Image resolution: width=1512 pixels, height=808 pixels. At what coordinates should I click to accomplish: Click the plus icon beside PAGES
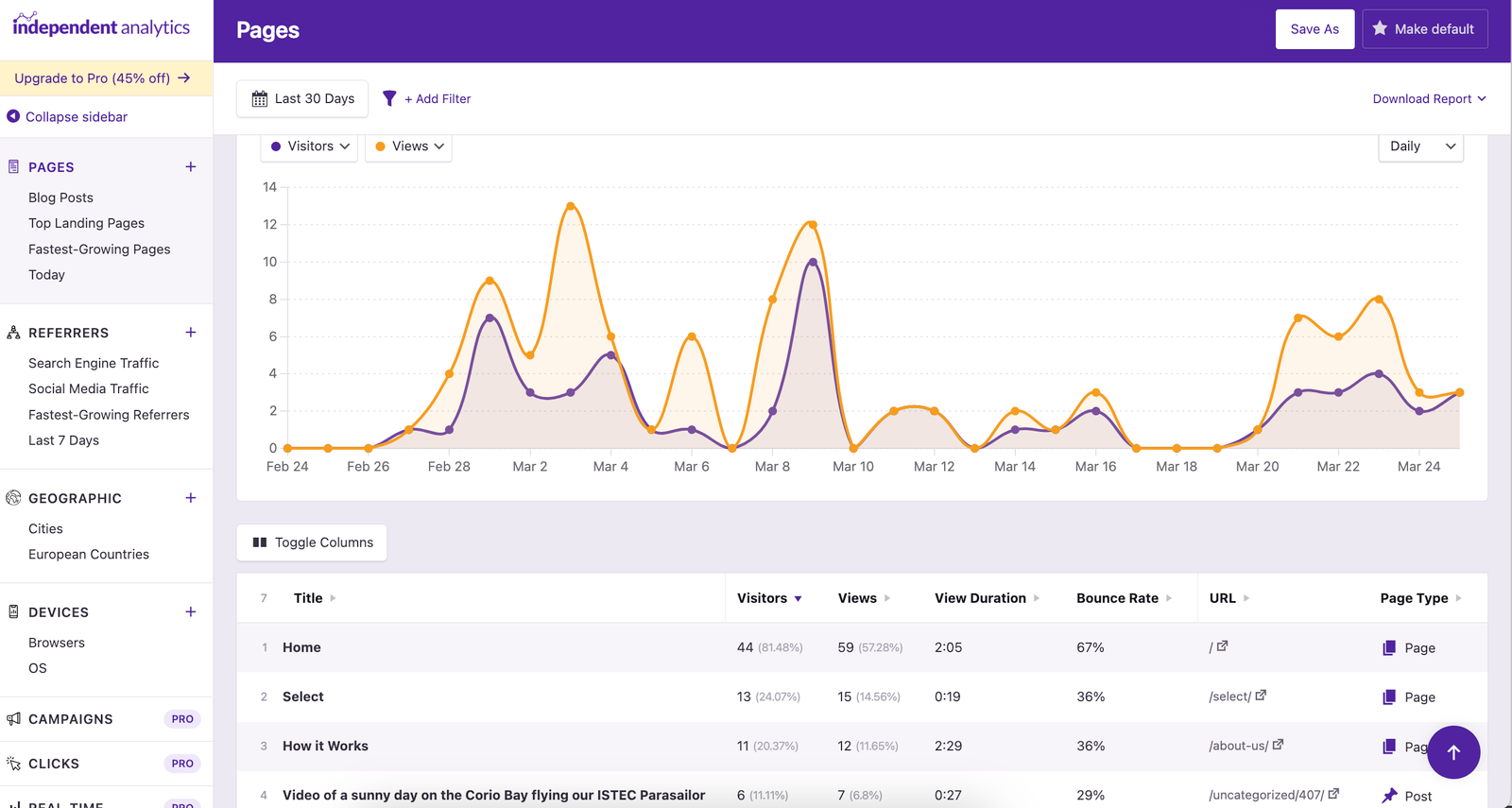(191, 167)
